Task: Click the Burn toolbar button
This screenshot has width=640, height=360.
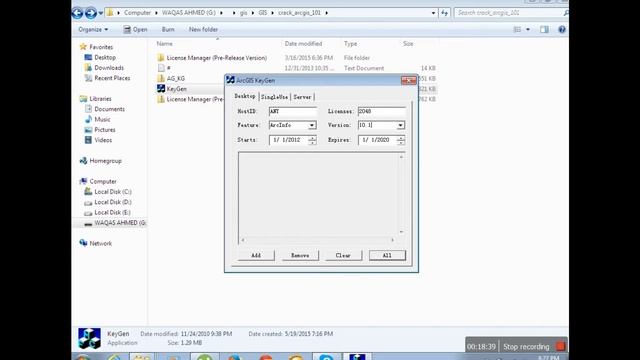Action: (x=168, y=29)
